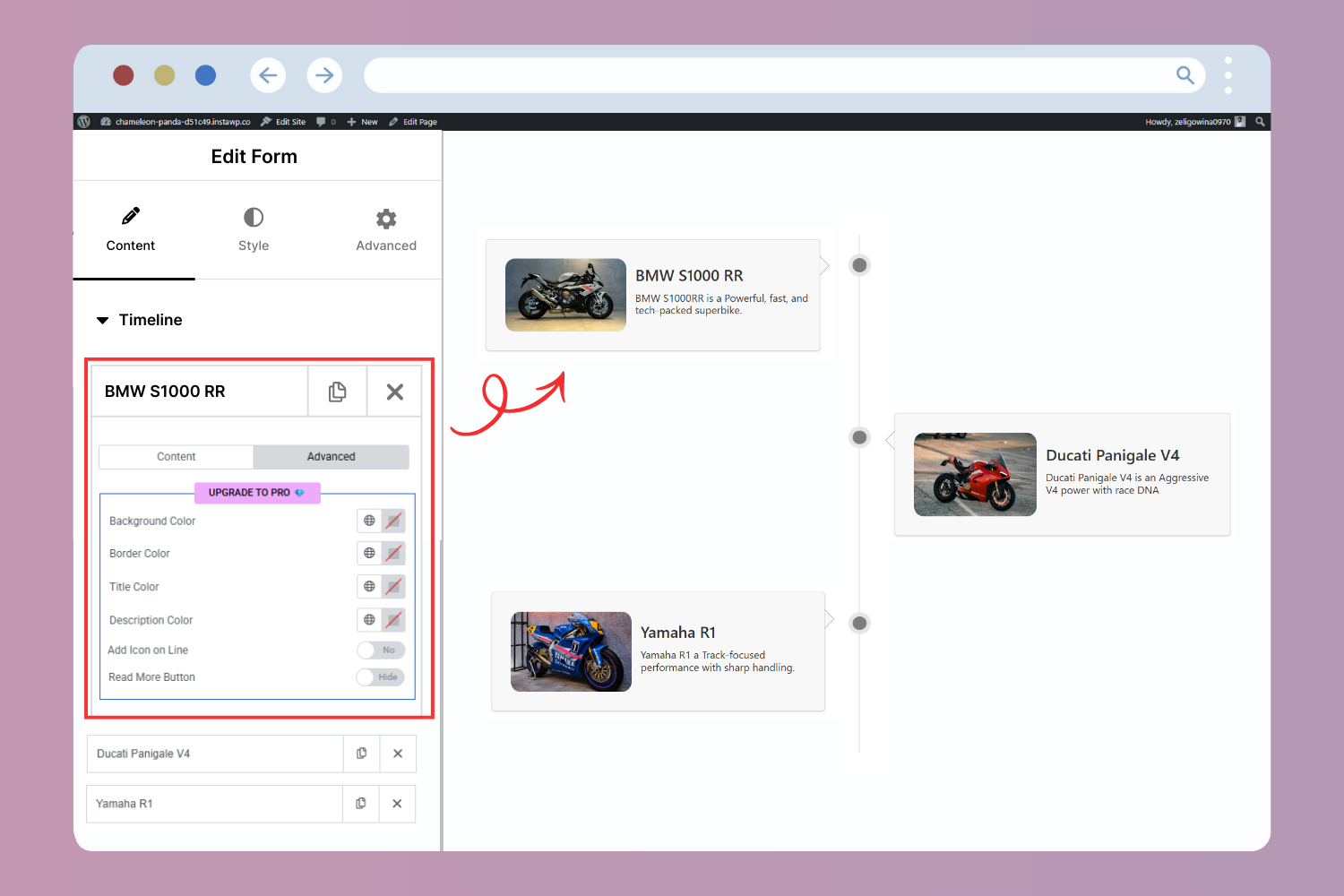Open the admin bar comments icon
Image resolution: width=1344 pixels, height=896 pixels.
(321, 122)
